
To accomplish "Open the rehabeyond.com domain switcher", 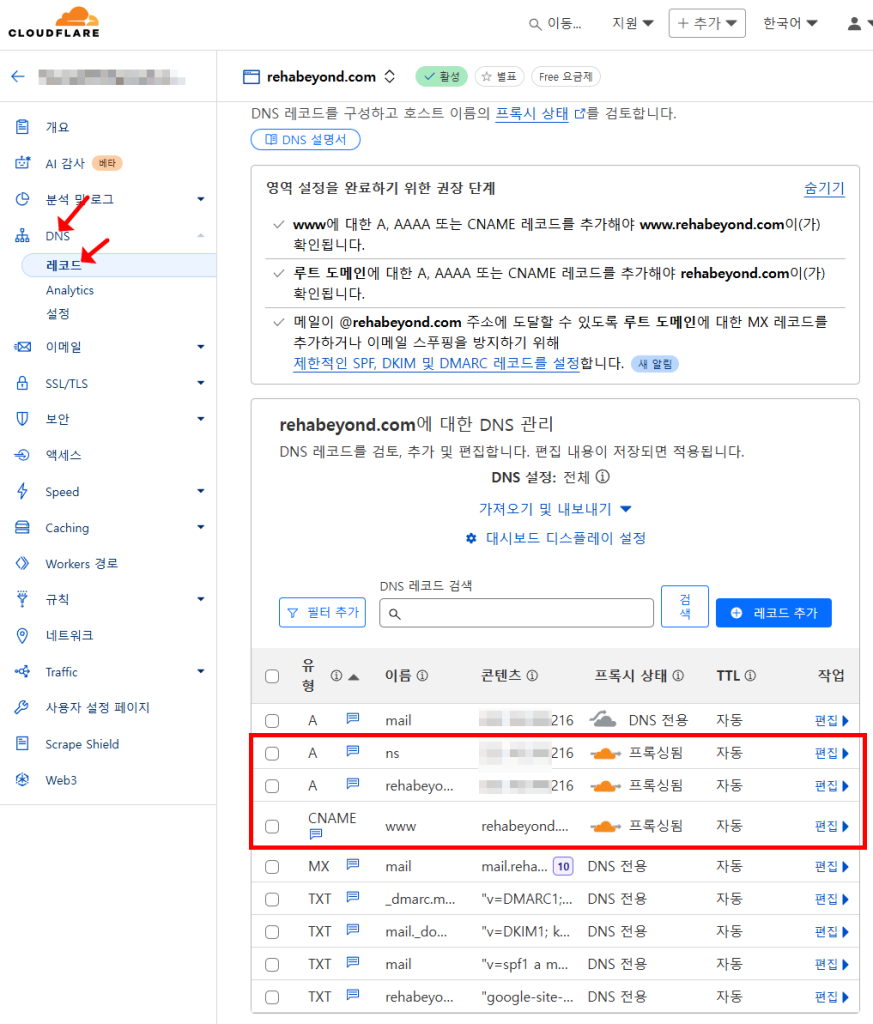I will 390,76.
